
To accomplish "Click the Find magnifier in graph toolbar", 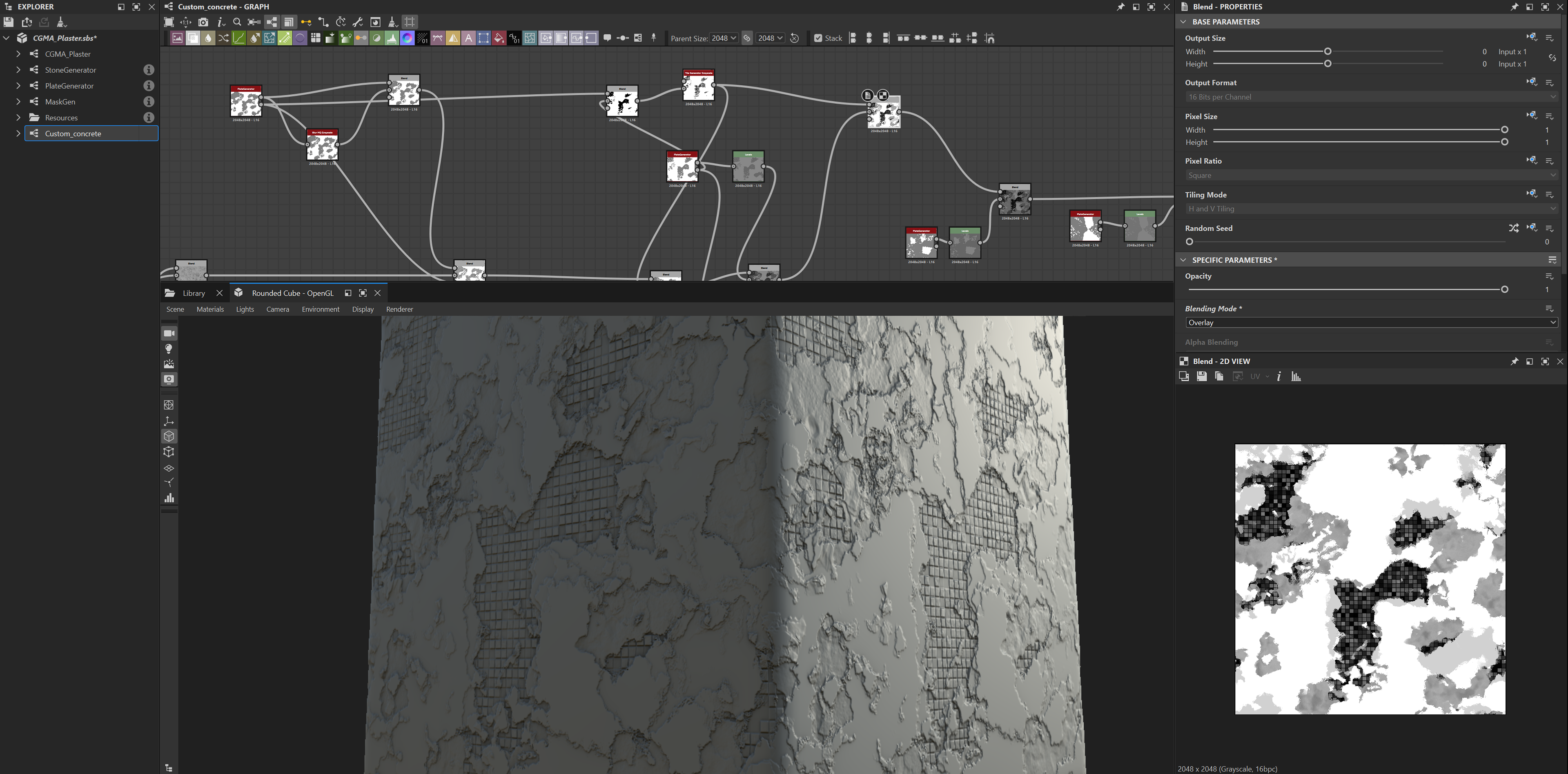I will pos(237,22).
